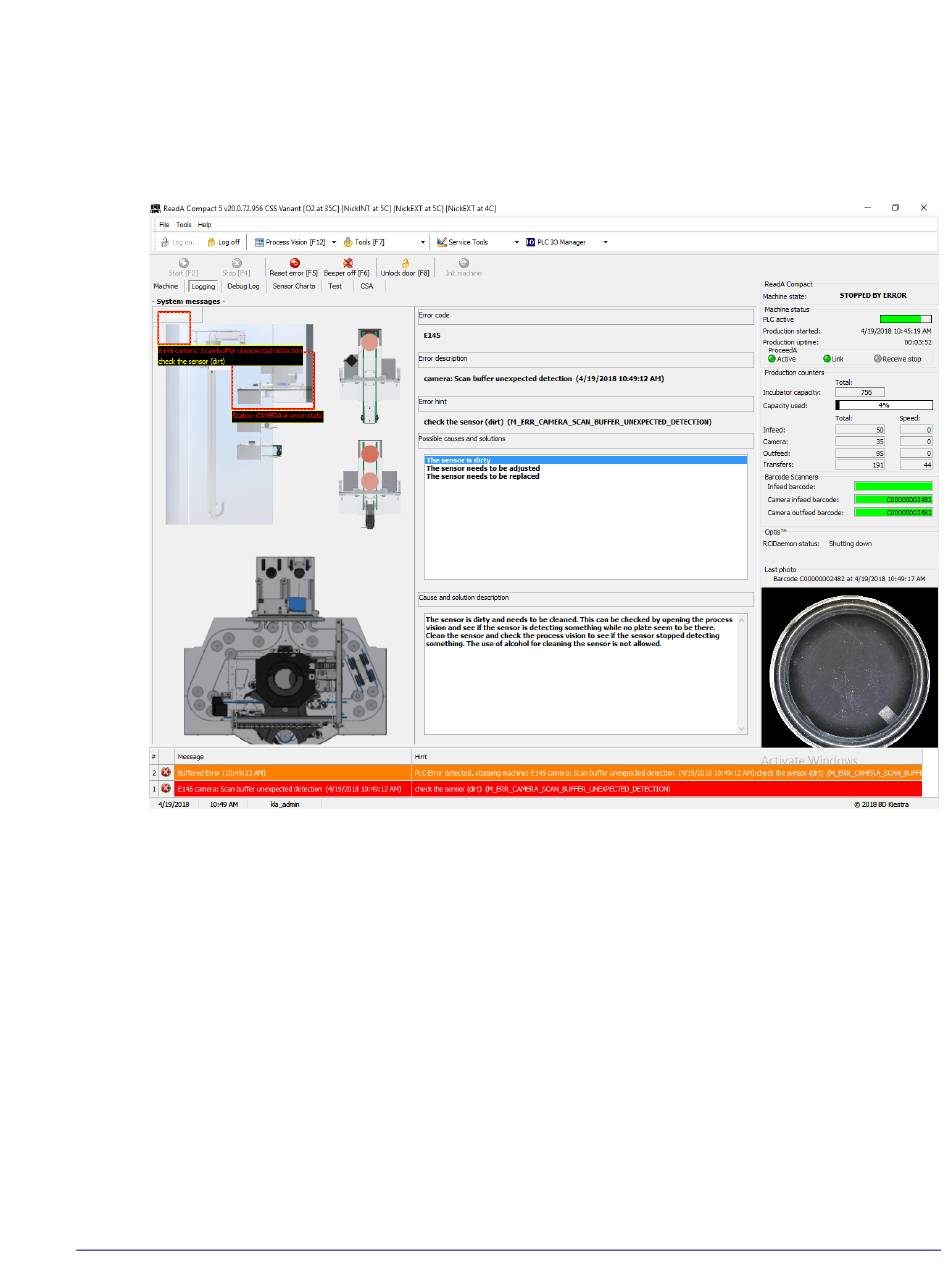This screenshot has height=1284, width=950.
Task: Click the Log off toolbar button
Action: pyautogui.click(x=223, y=242)
